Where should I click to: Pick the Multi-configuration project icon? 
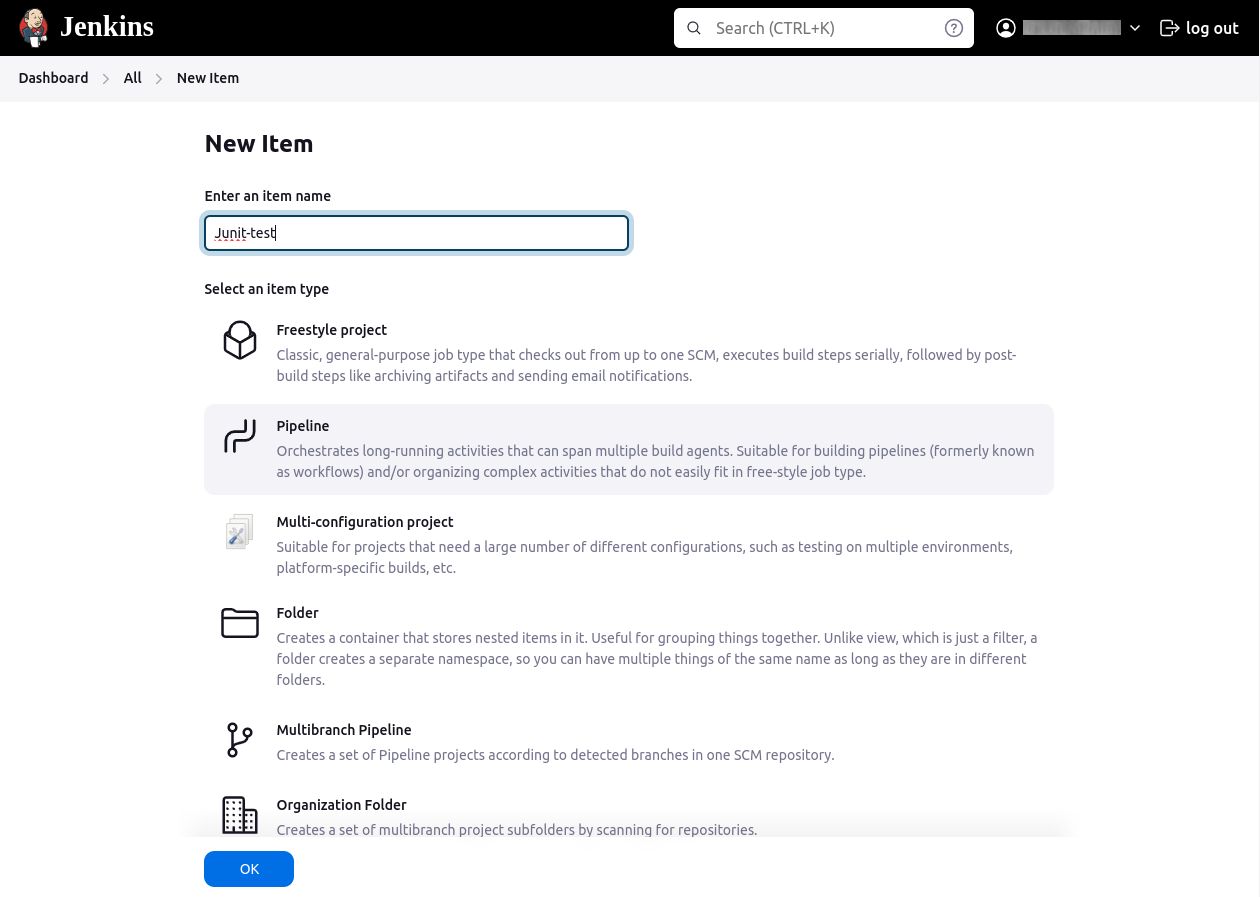pos(240,532)
